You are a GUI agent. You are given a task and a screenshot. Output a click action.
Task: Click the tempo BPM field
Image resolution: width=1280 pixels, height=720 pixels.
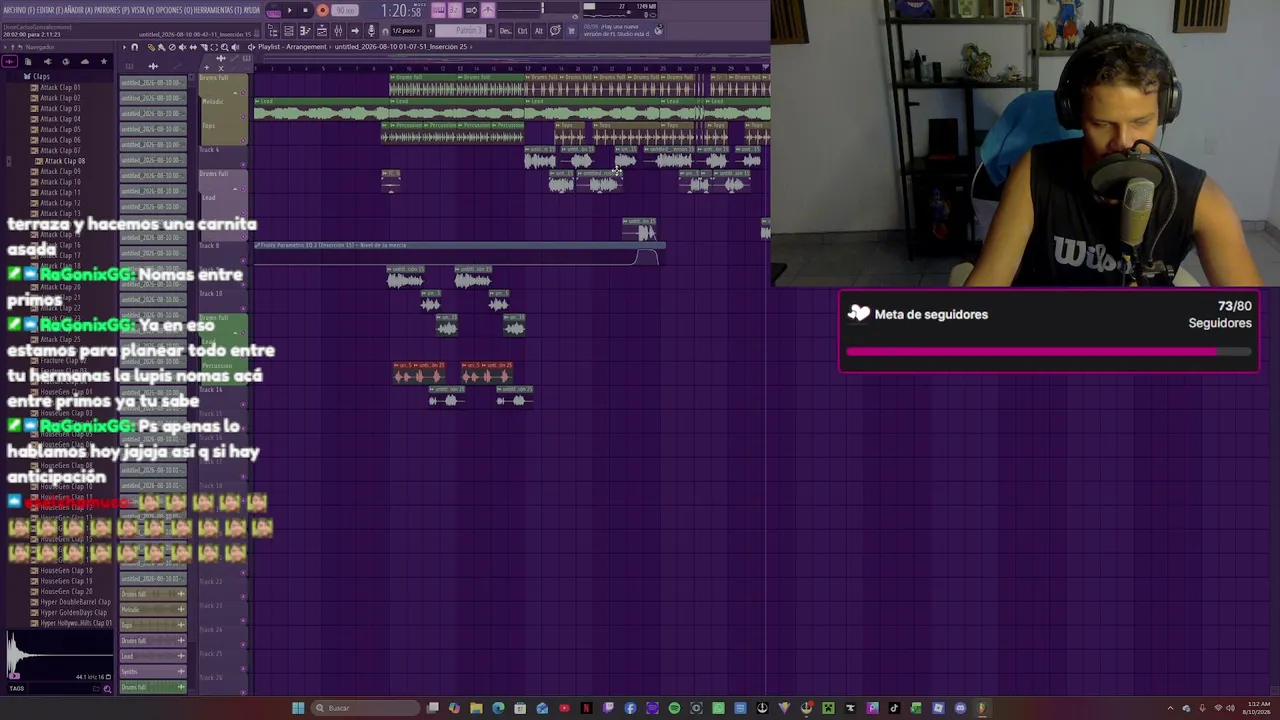click(345, 11)
